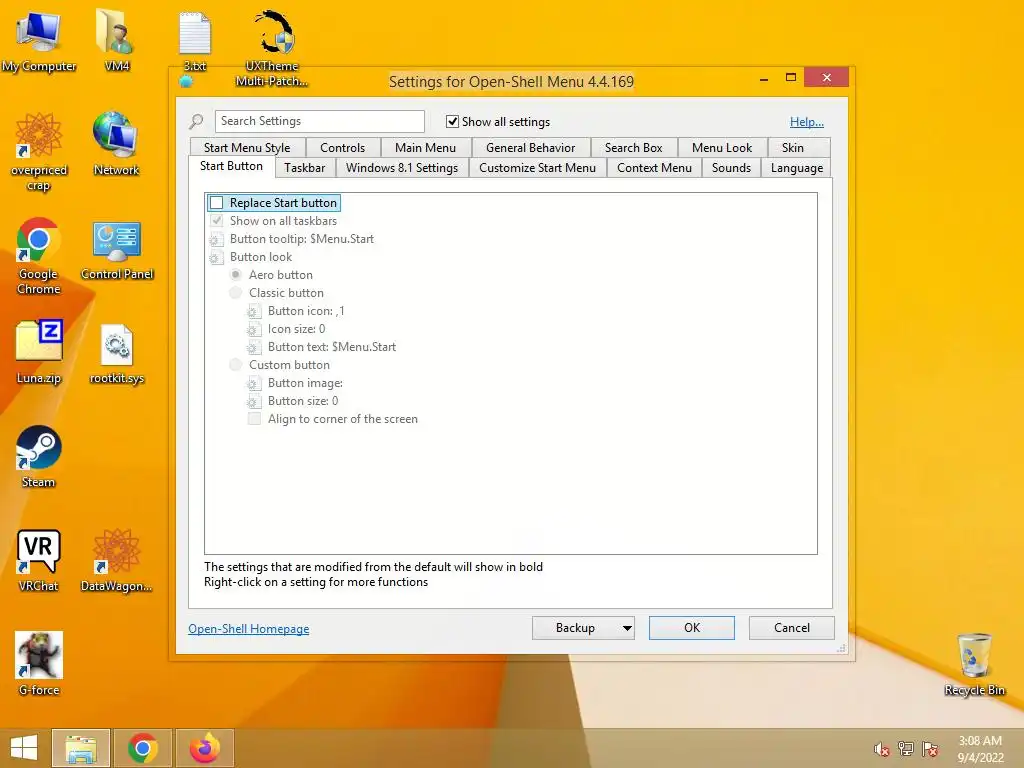
Task: Switch to the Sounds tab
Action: click(731, 168)
